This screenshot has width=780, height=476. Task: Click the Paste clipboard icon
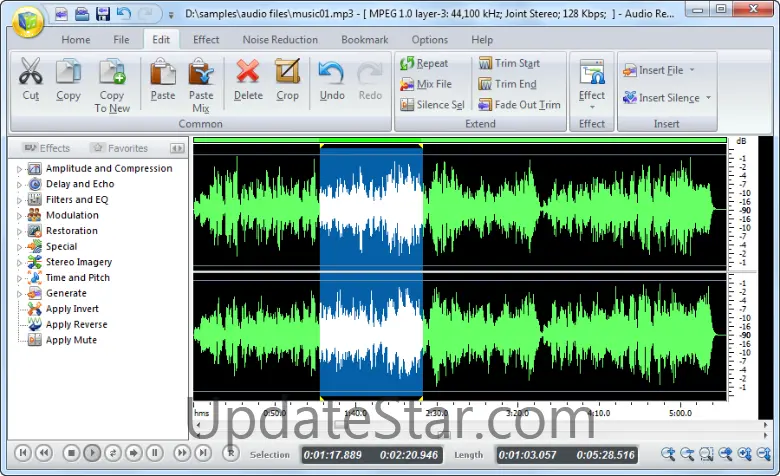pos(163,71)
